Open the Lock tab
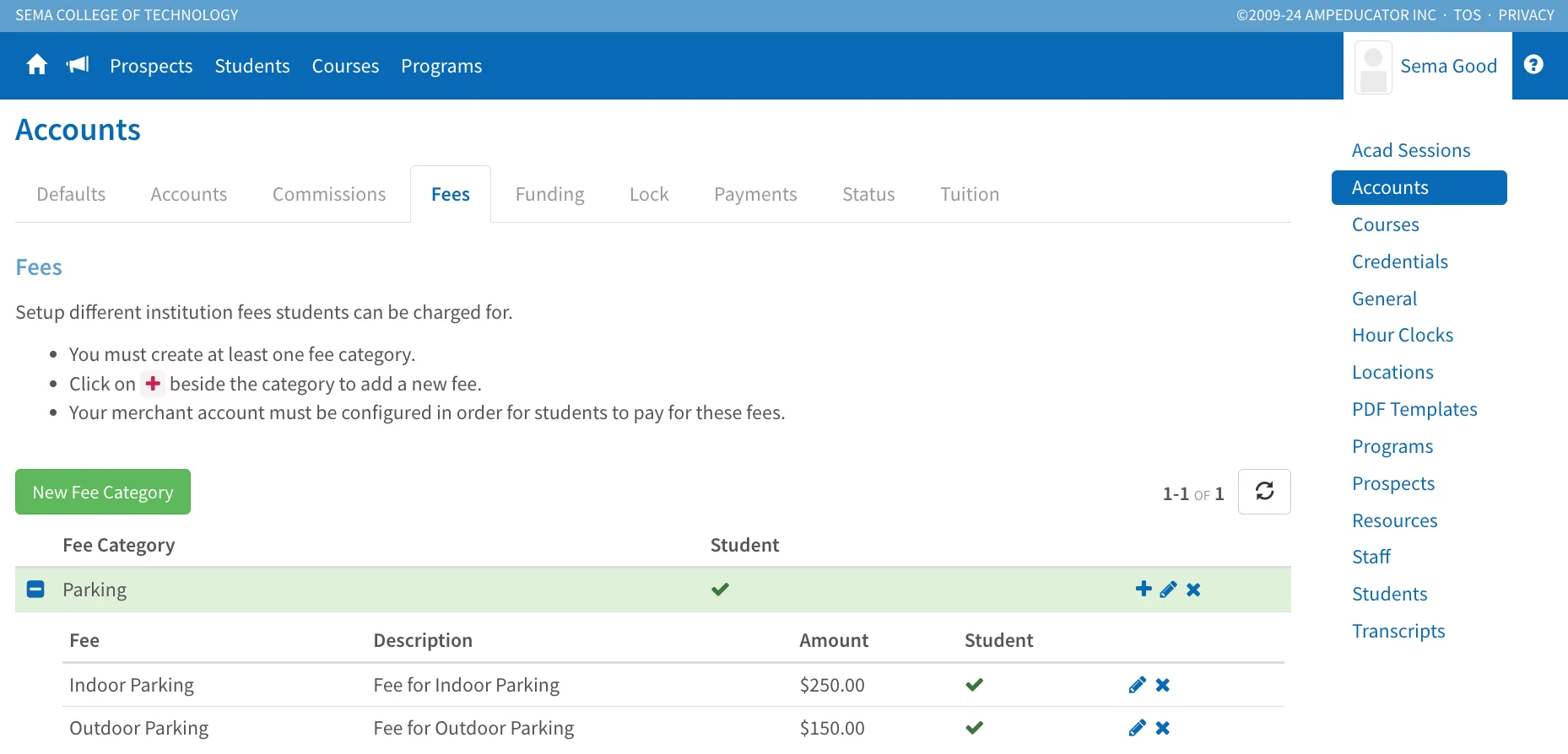Image resolution: width=1568 pixels, height=754 pixels. coord(649,194)
